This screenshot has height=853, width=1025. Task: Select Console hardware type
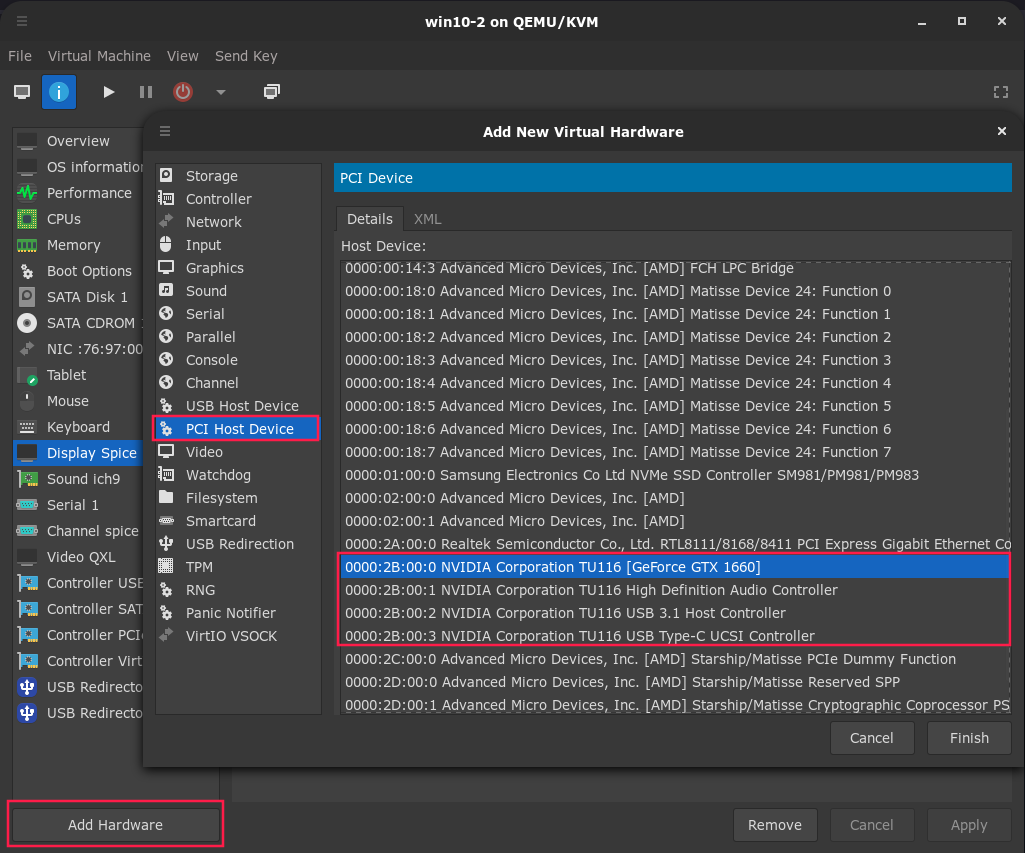[239, 360]
